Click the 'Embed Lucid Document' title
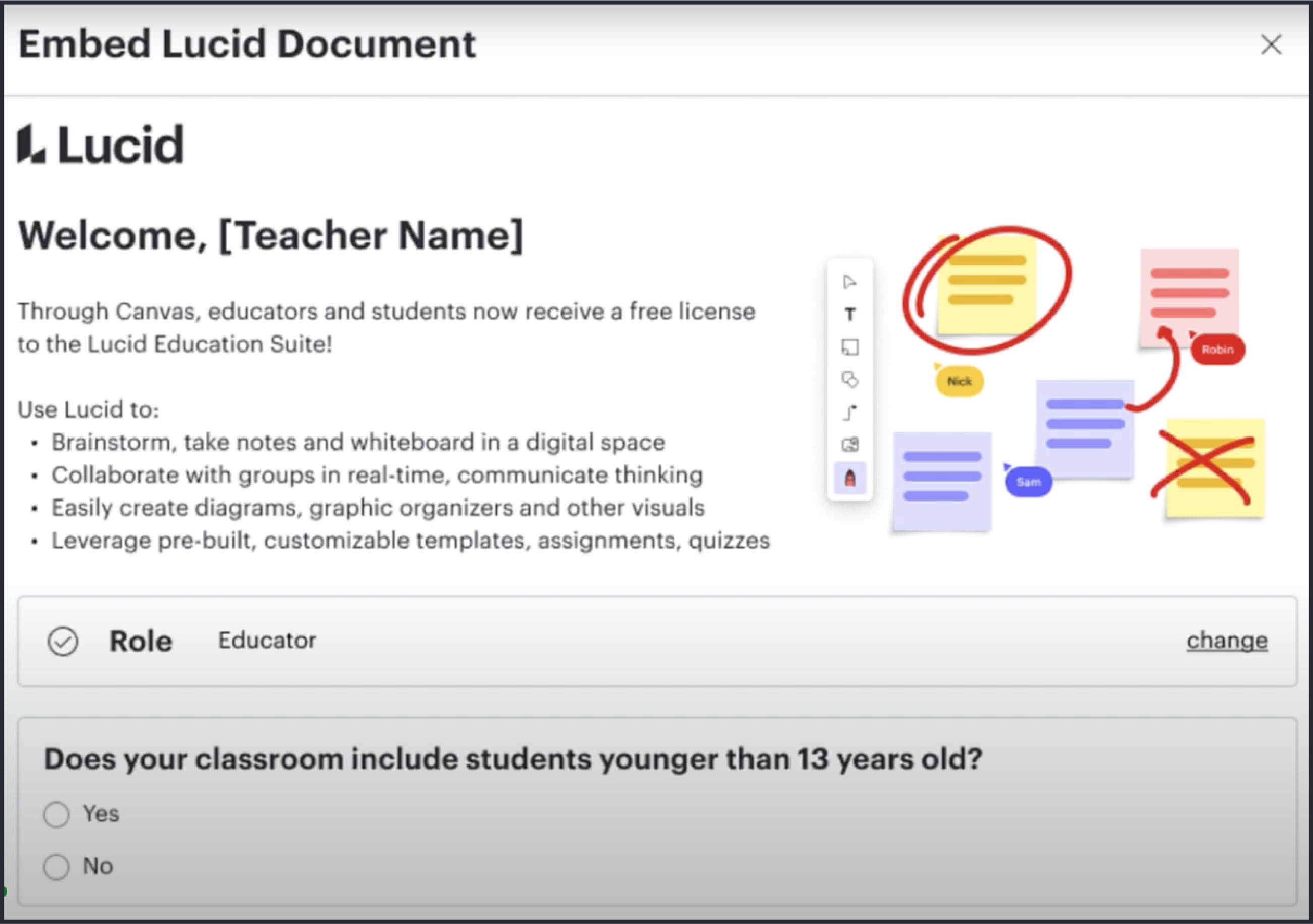 (x=247, y=44)
